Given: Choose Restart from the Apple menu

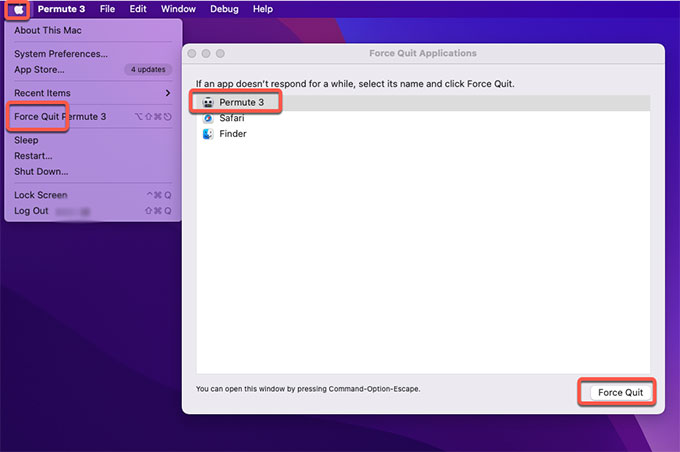Looking at the screenshot, I should 33,156.
